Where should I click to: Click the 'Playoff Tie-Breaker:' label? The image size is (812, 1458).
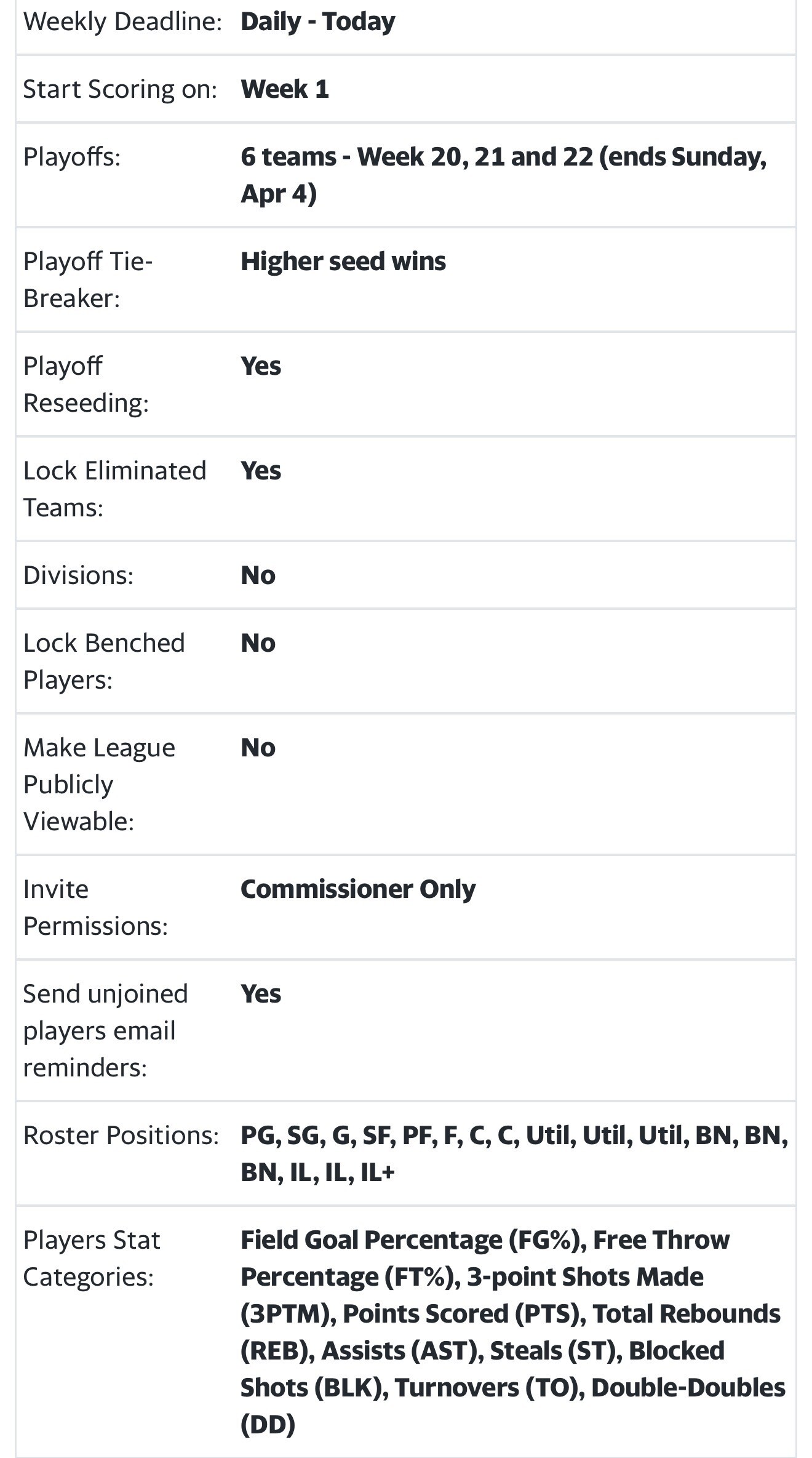tap(88, 280)
